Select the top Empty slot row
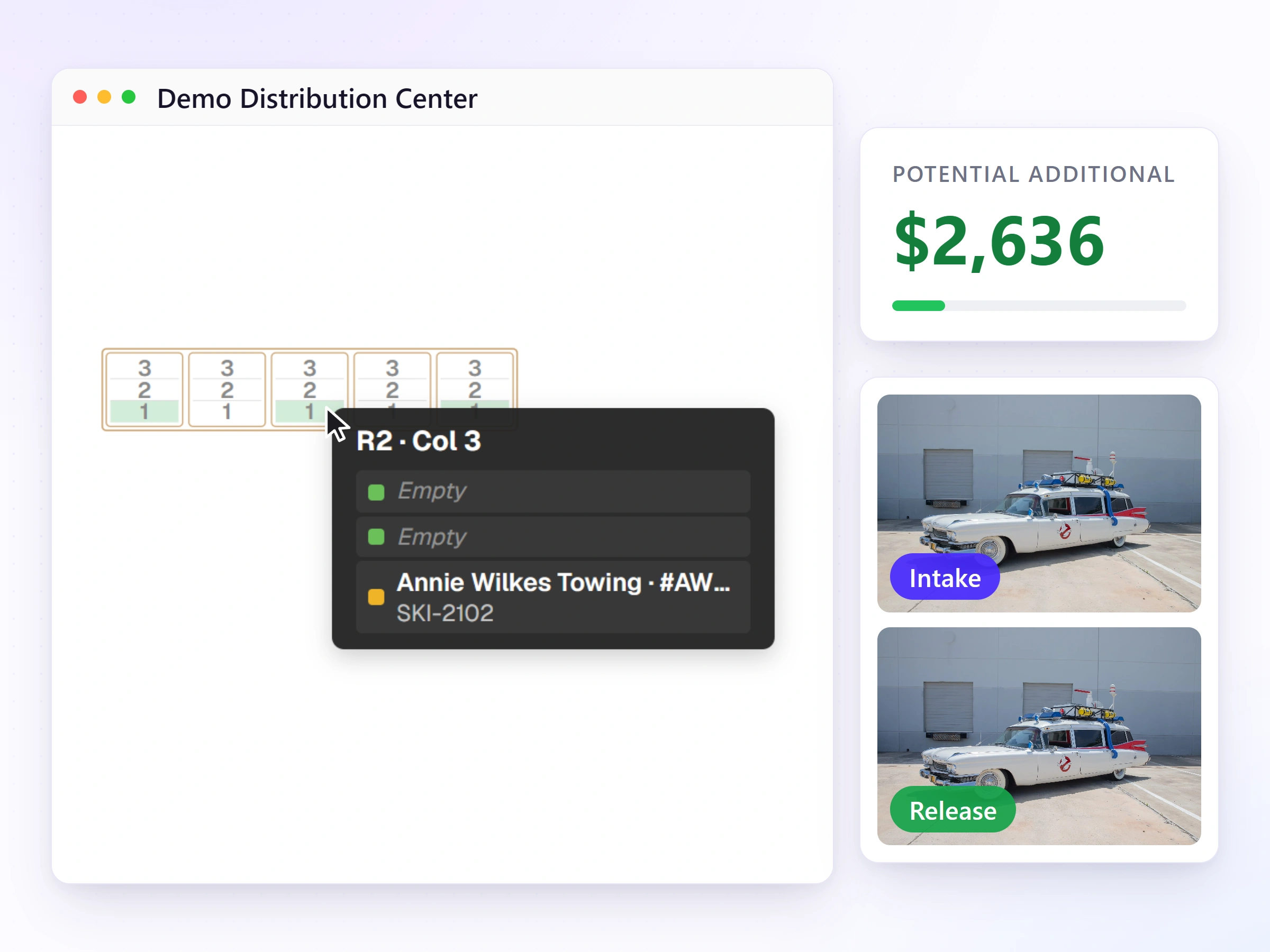1270x952 pixels. pos(553,491)
